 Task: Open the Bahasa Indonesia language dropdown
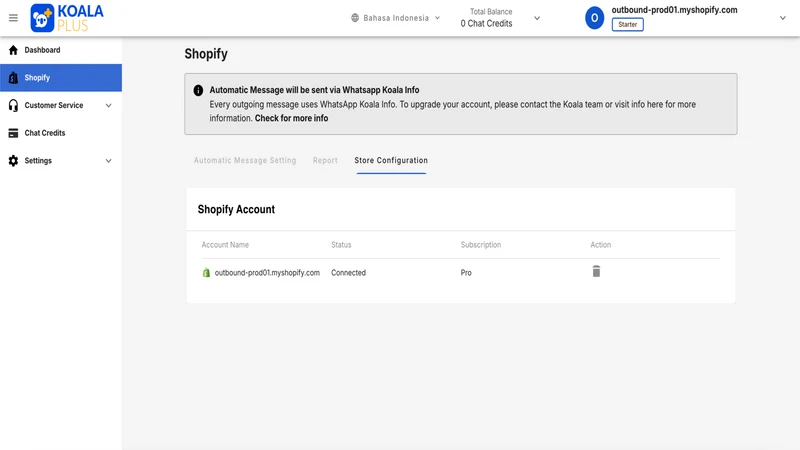[x=396, y=18]
